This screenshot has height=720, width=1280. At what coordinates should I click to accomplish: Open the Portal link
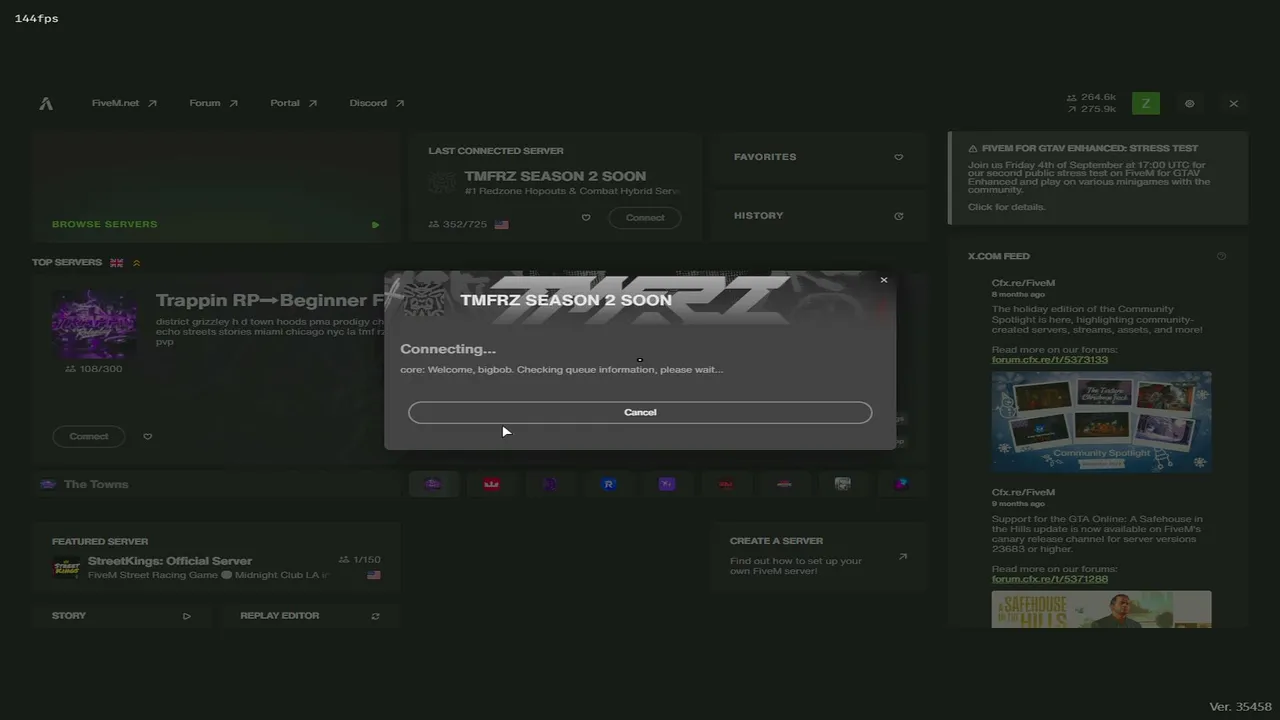(x=293, y=103)
